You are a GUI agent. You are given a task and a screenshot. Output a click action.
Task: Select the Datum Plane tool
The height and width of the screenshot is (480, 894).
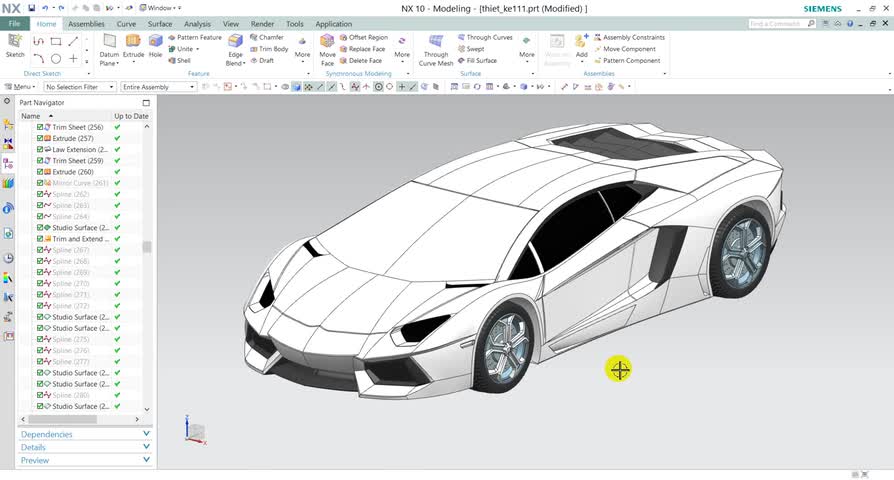[x=109, y=50]
